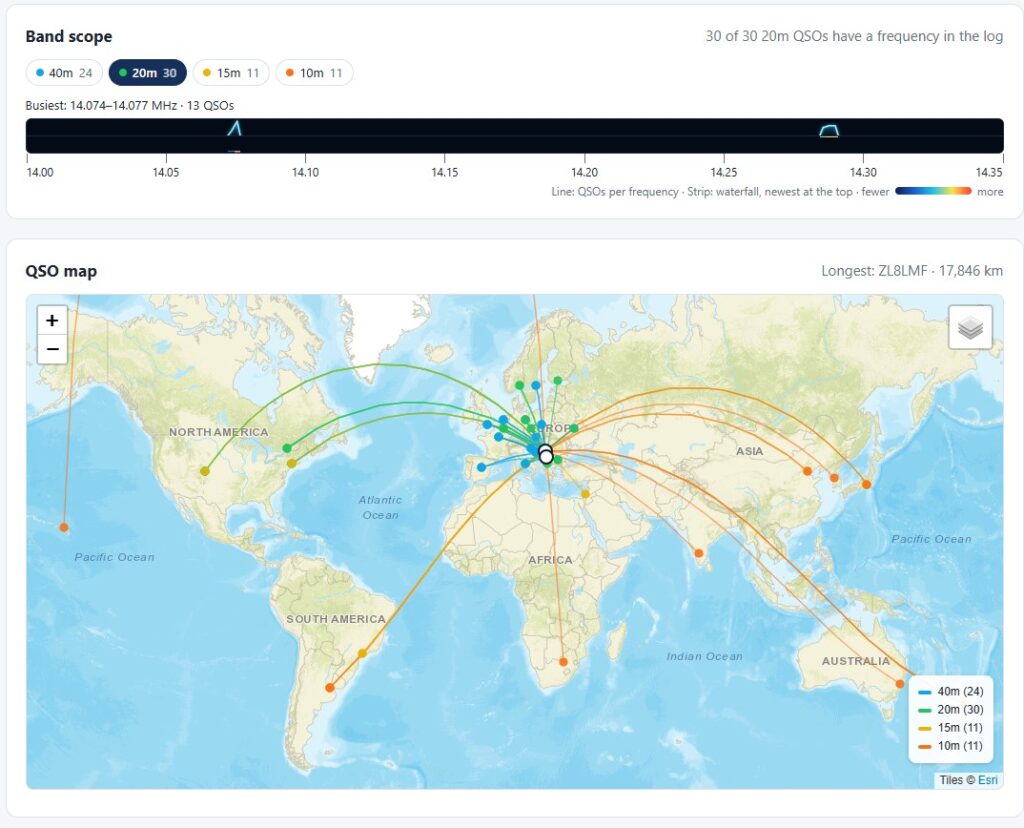
Task: Click the orange QSO marker in southeast Australia
Action: (x=900, y=684)
